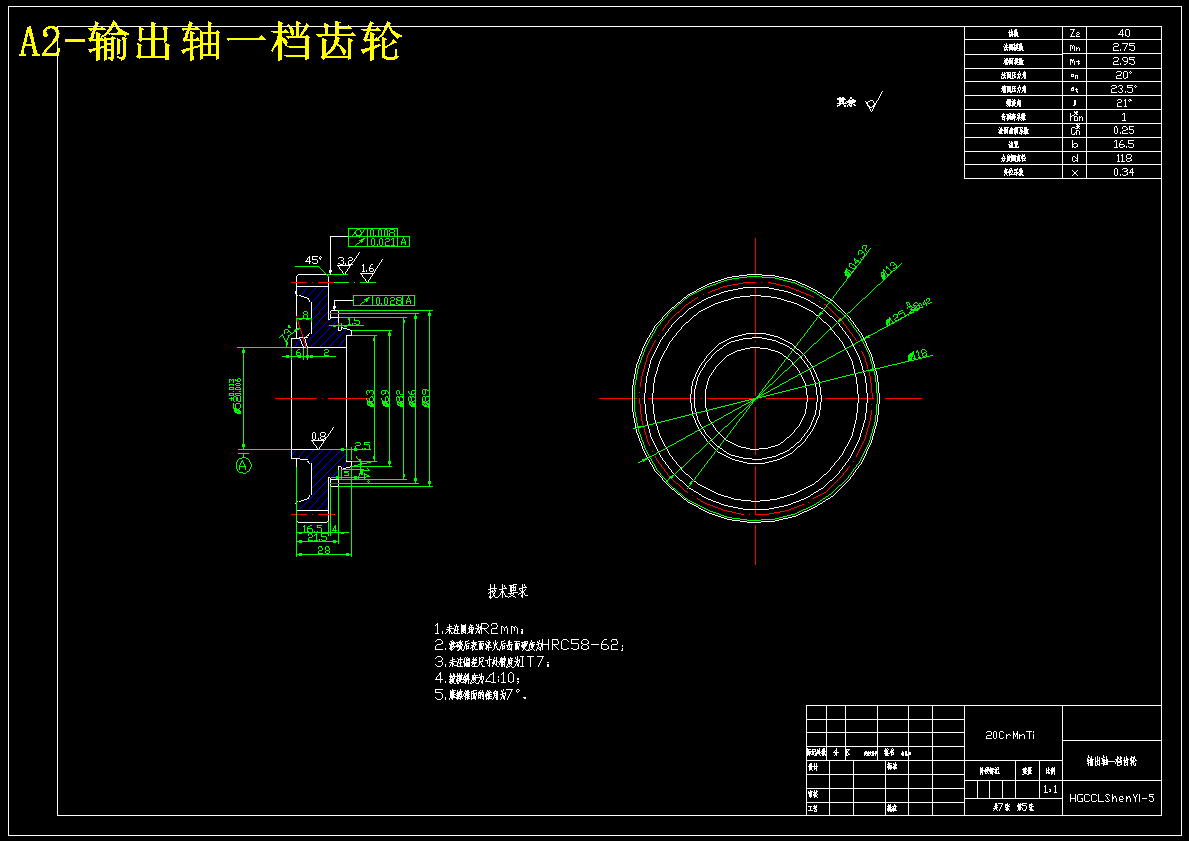Select the "28" width dimension
This screenshot has width=1189, height=841.
[x=324, y=550]
